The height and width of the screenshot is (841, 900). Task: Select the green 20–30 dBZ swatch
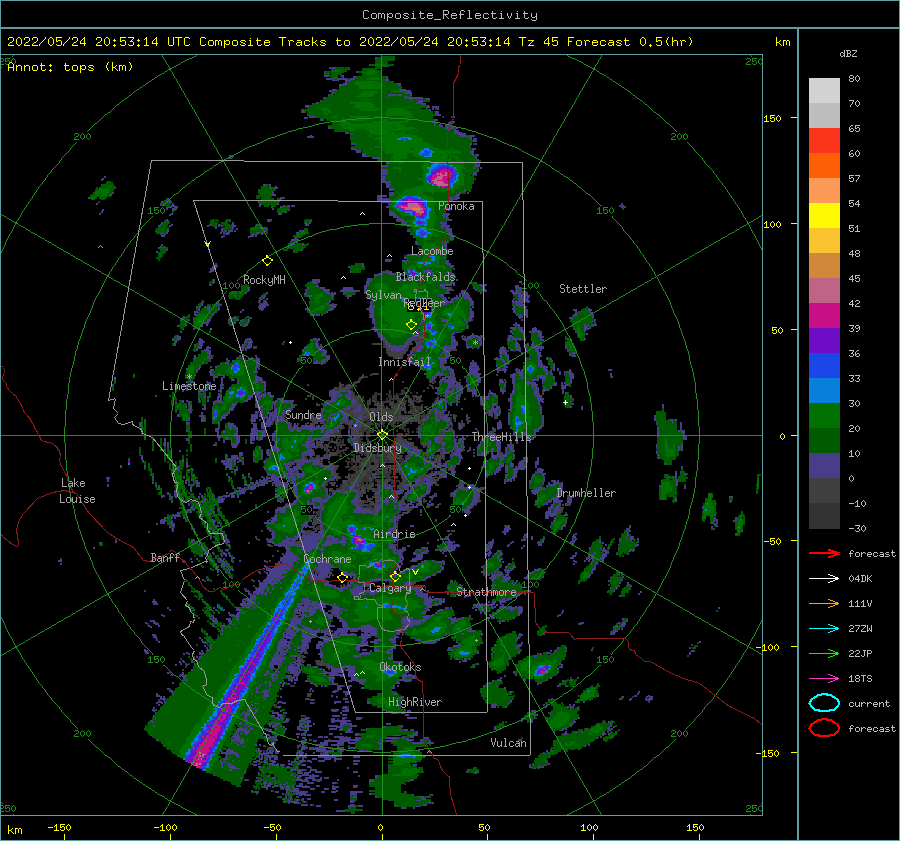point(824,415)
